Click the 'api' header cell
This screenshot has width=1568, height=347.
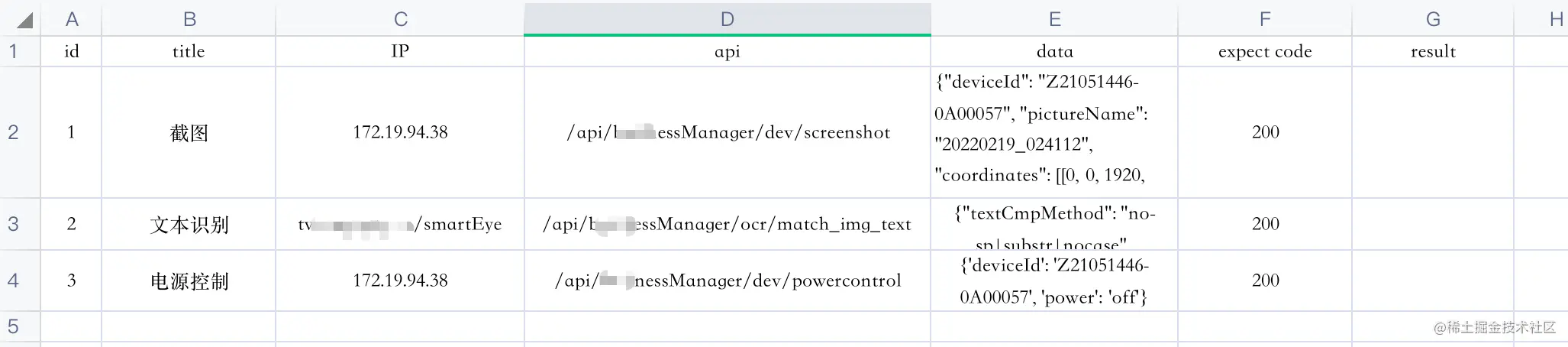click(x=728, y=51)
